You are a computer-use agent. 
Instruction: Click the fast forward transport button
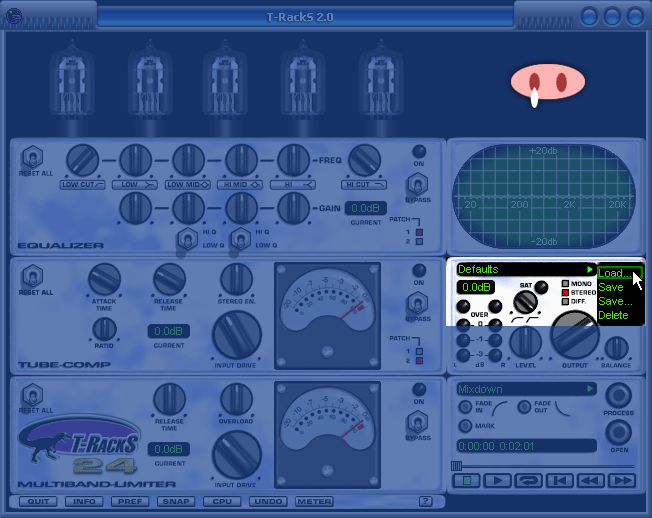pyautogui.click(x=622, y=481)
